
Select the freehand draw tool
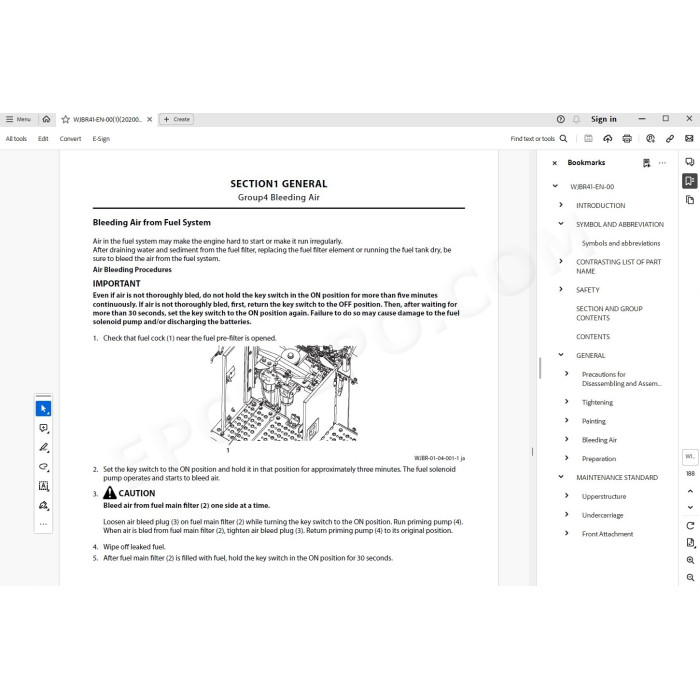point(43,467)
